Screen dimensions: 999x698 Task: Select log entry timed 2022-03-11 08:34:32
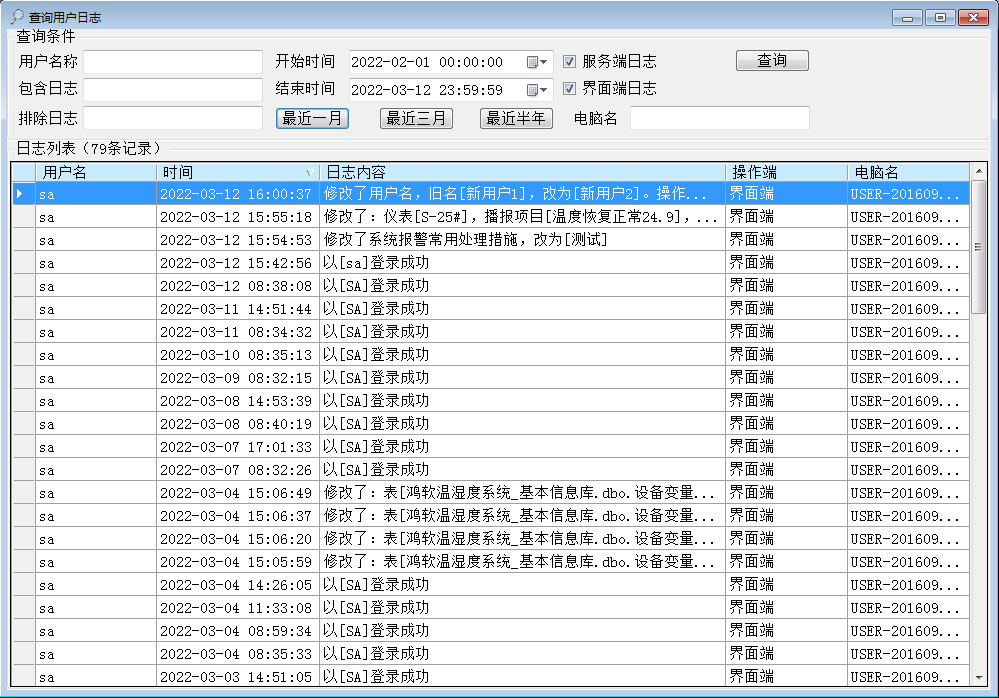(x=491, y=331)
